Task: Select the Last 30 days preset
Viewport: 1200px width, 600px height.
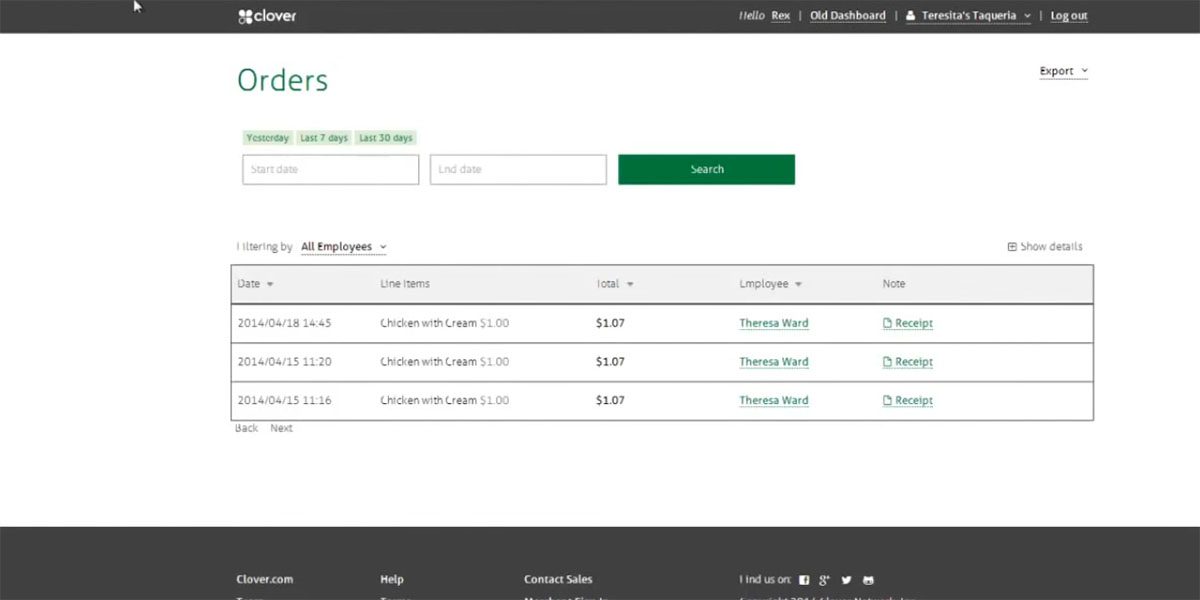Action: point(385,138)
